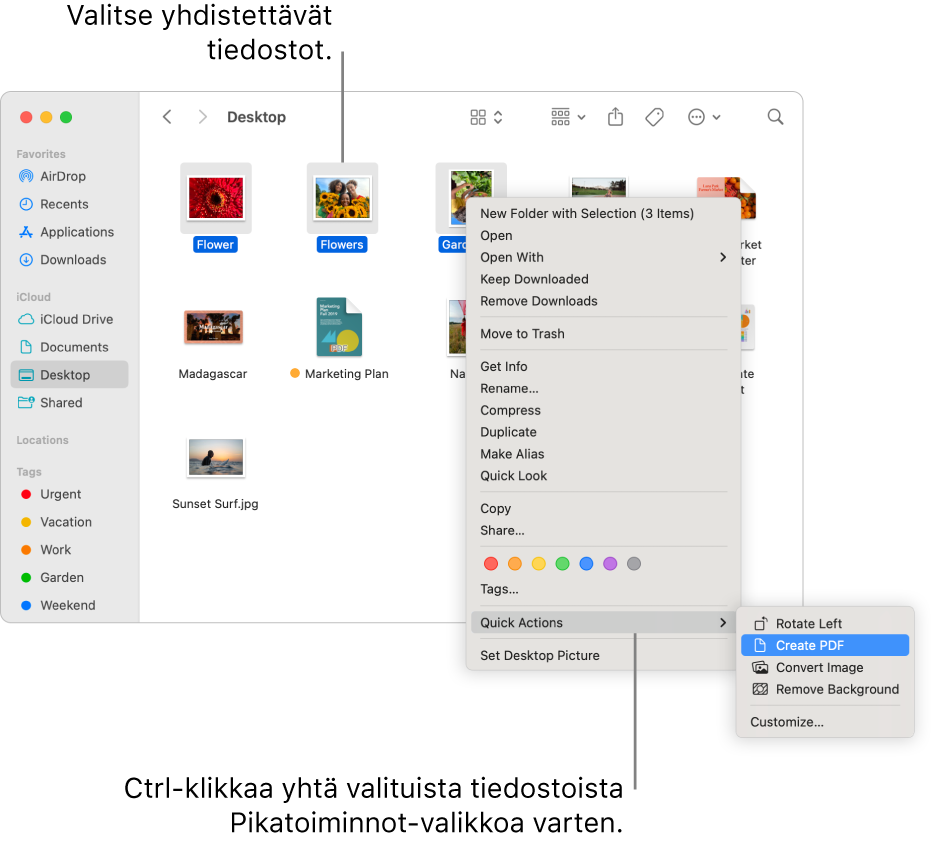Choose Move to Trash
Screen dimensions: 931x843
(603, 334)
